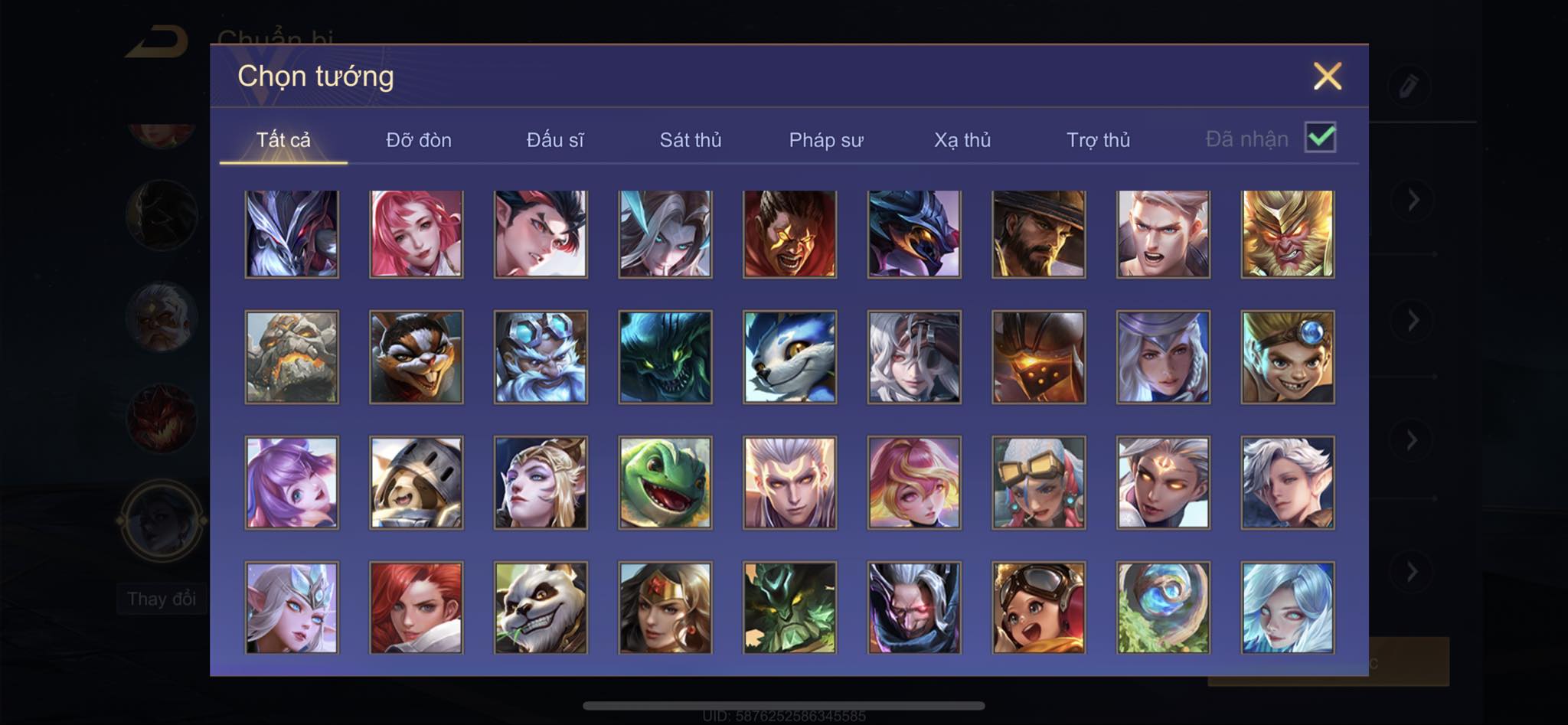Screen dimensions: 1568x725
Task: Choose the pilot girl with aviator goggles
Action: point(1039,607)
